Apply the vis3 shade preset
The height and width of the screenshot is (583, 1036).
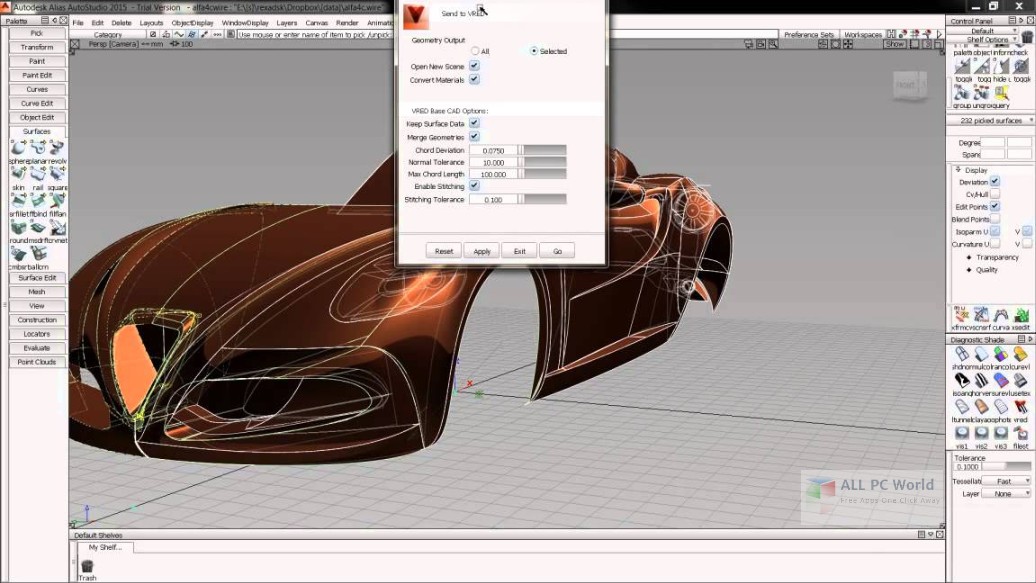pos(1002,434)
